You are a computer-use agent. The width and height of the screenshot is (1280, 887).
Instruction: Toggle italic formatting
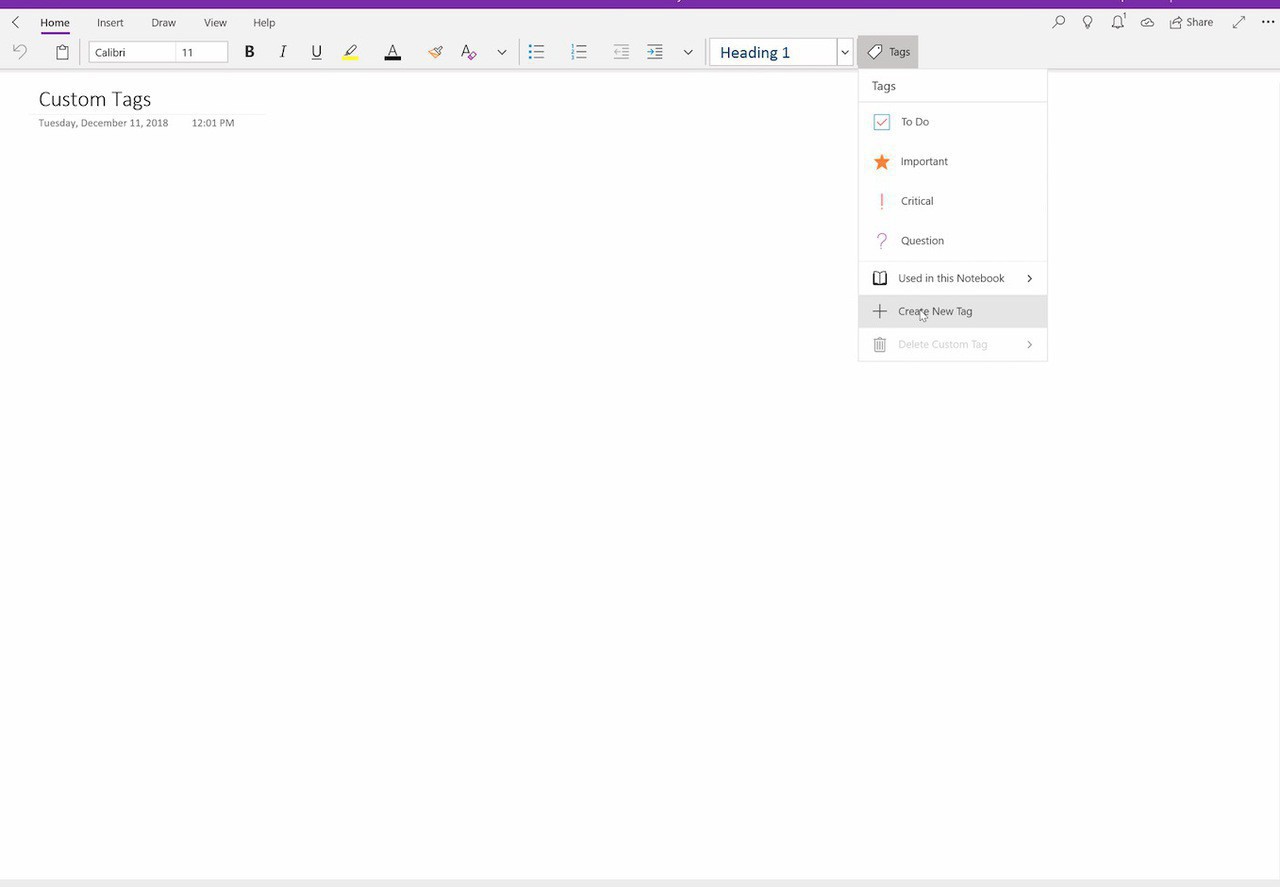[x=283, y=52]
